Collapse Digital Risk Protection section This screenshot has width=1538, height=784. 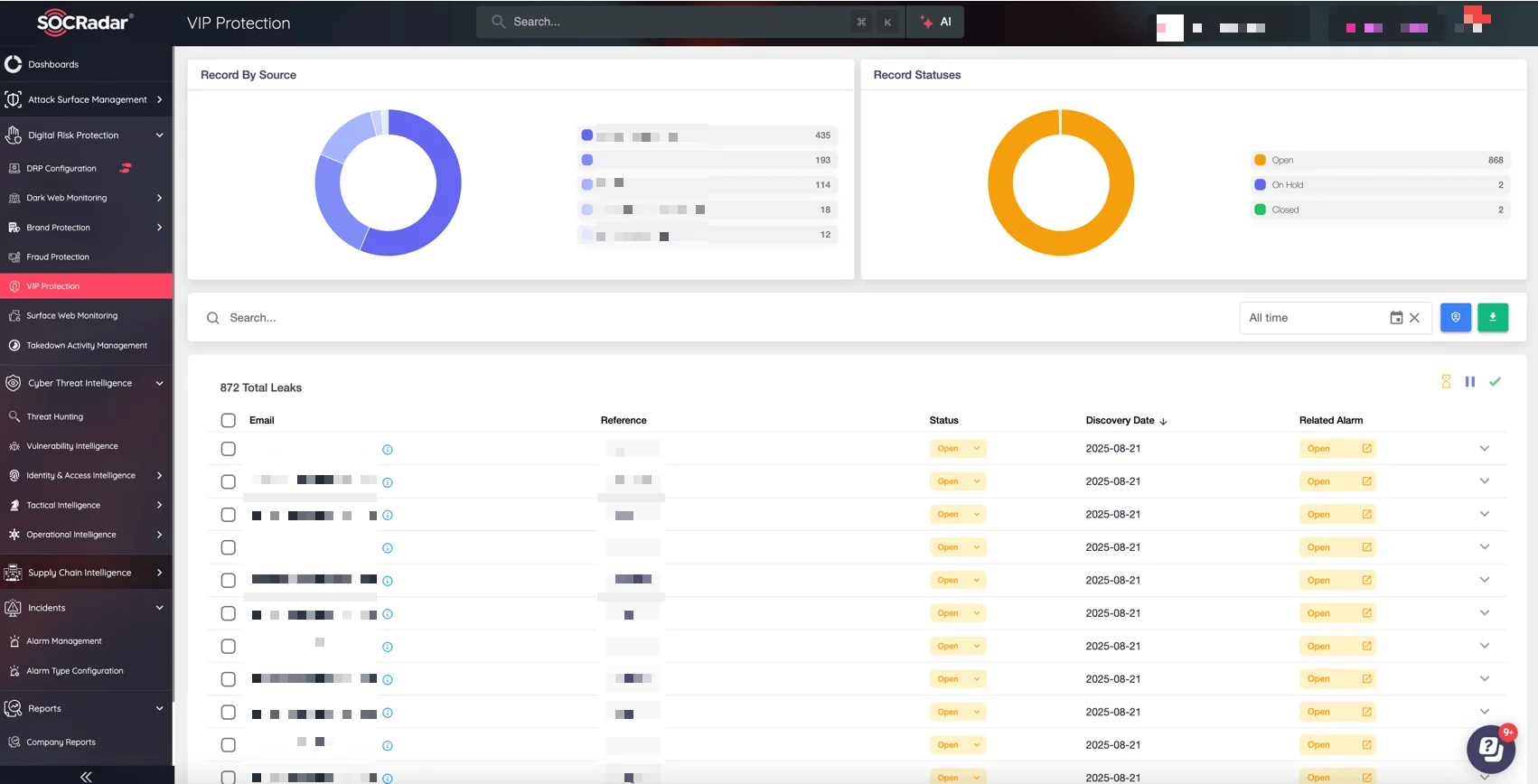click(x=159, y=135)
